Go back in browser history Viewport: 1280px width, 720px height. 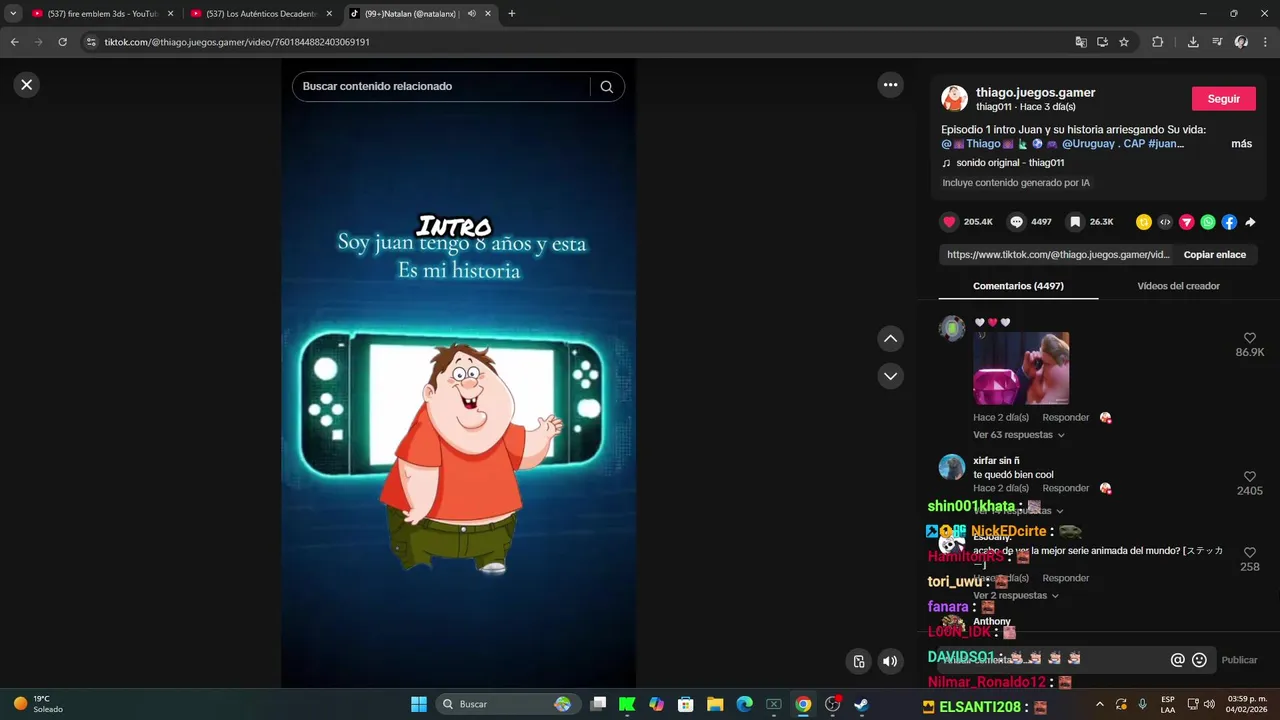click(x=14, y=42)
